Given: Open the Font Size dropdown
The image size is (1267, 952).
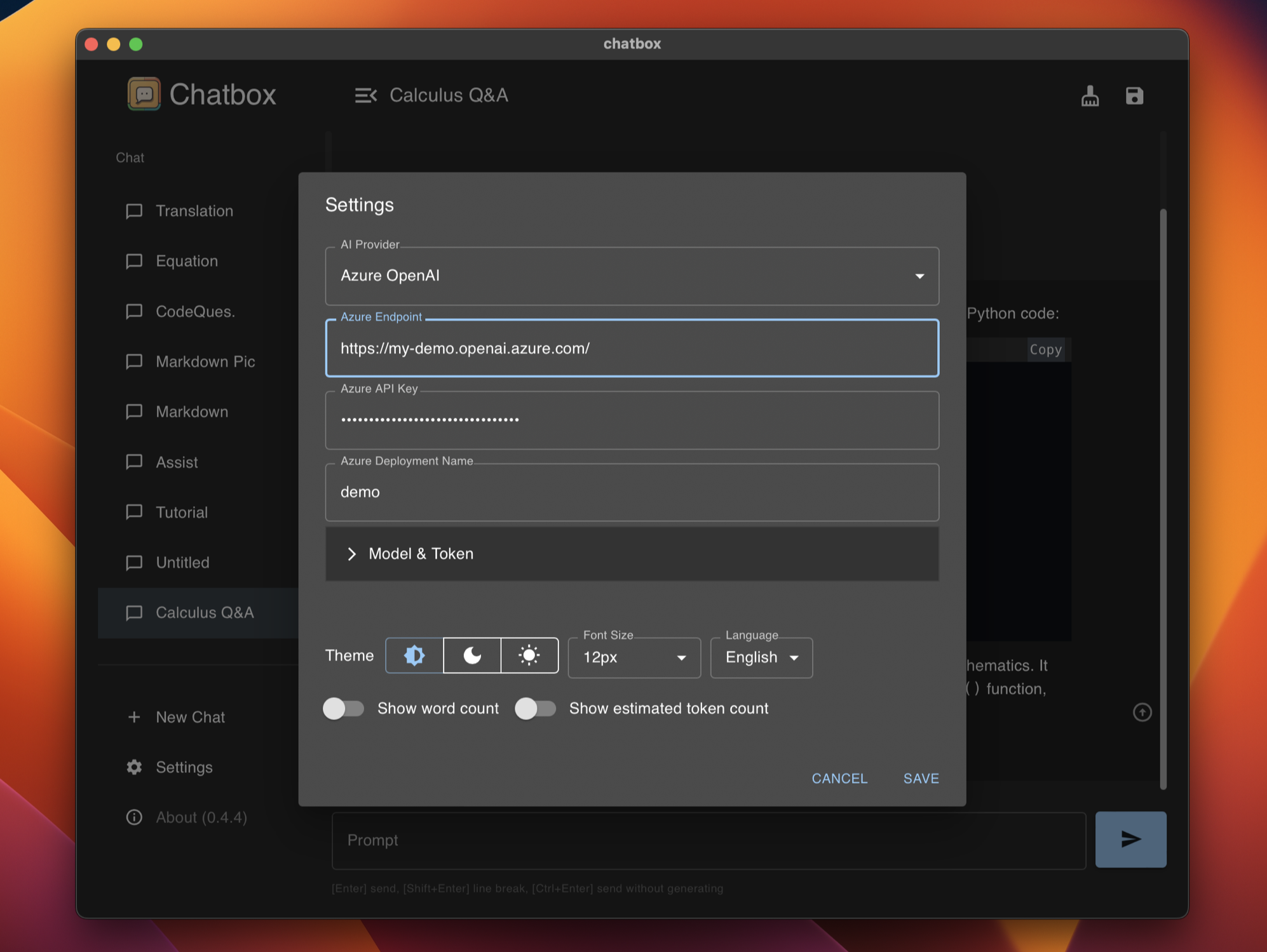Looking at the screenshot, I should (634, 657).
